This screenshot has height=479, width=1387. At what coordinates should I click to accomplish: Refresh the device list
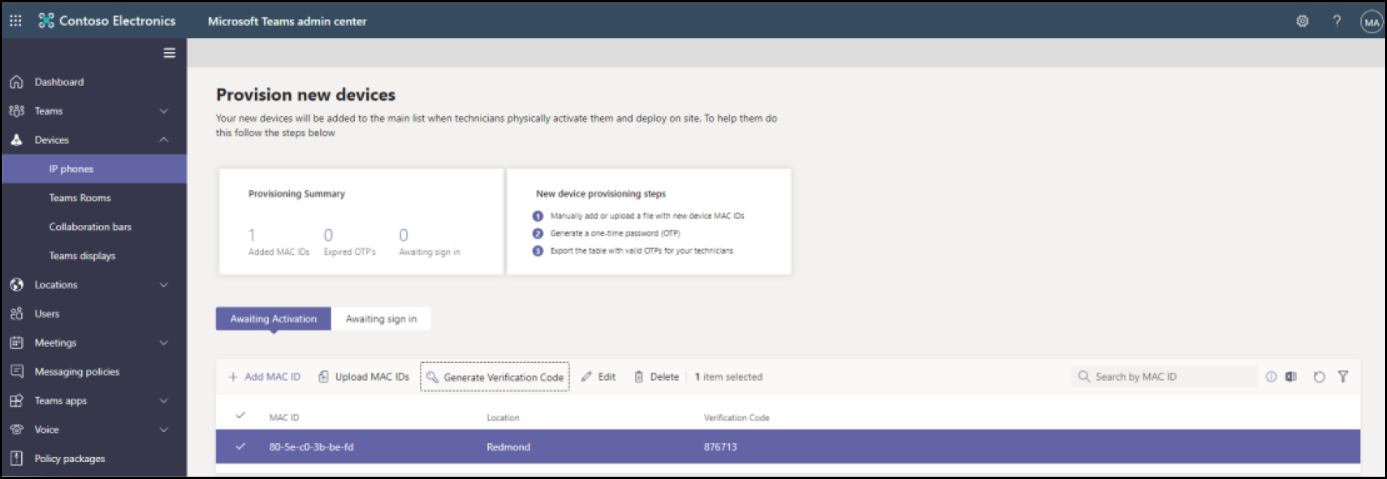click(1319, 377)
